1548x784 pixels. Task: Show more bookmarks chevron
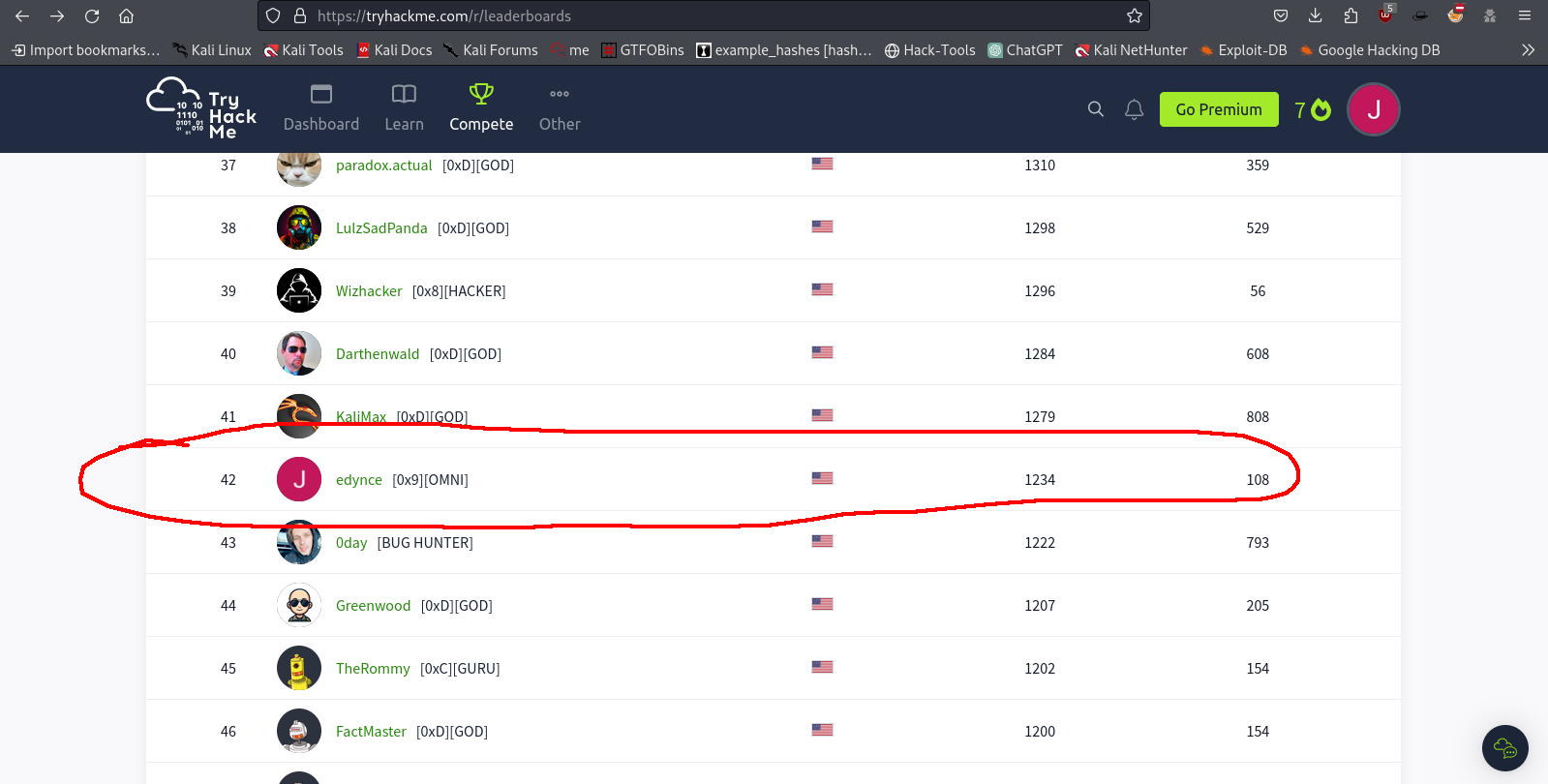click(1528, 50)
